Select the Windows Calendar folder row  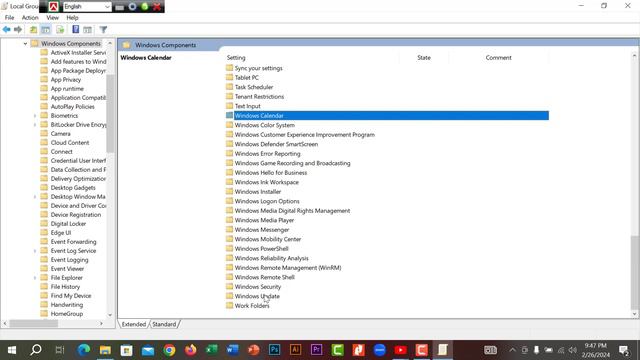tap(387, 116)
